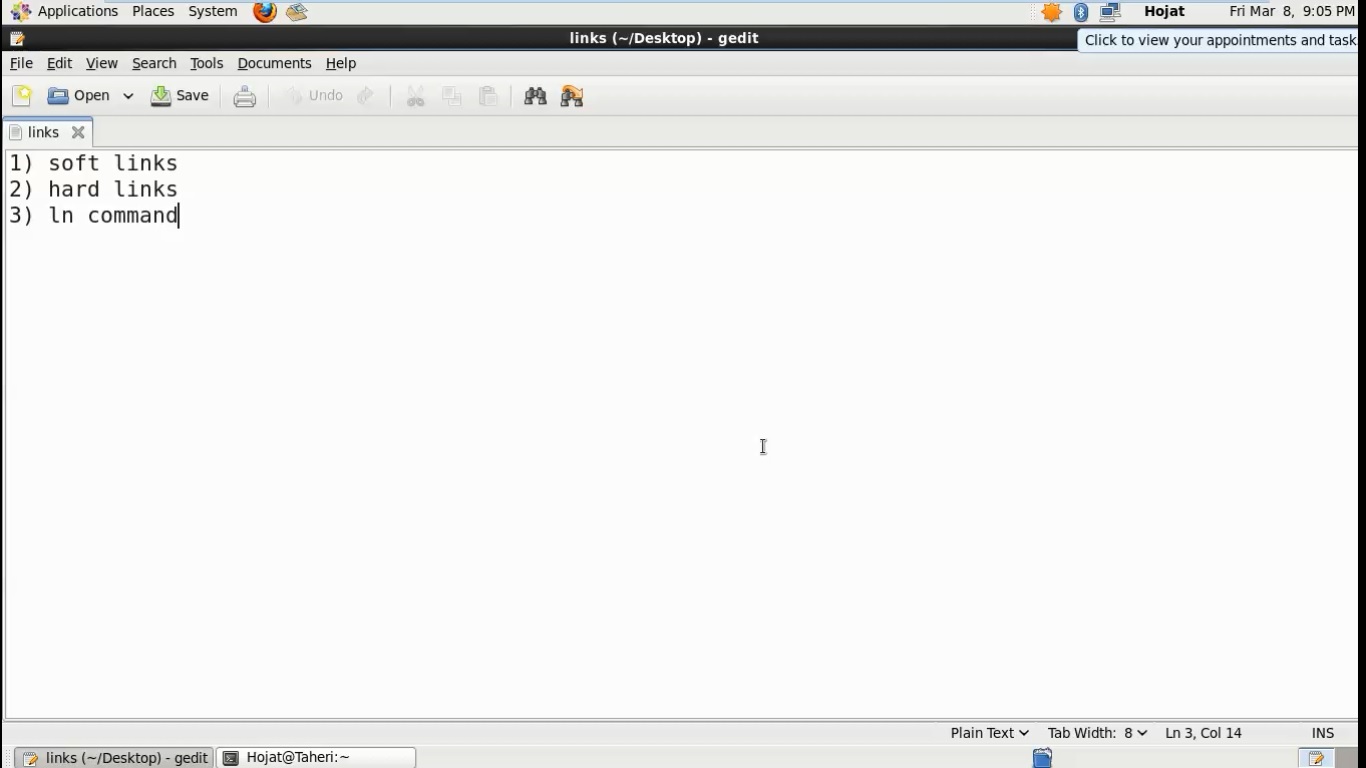The image size is (1366, 768).
Task: Click the Find binoculars icon
Action: [535, 96]
